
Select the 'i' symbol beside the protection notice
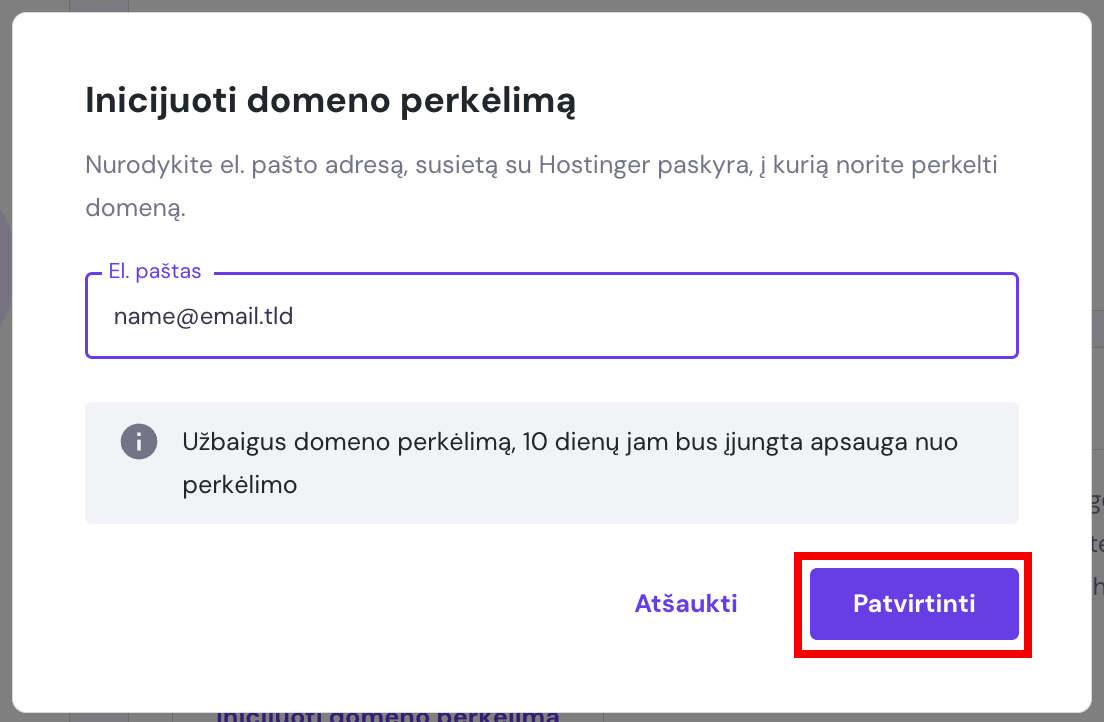tap(140, 441)
